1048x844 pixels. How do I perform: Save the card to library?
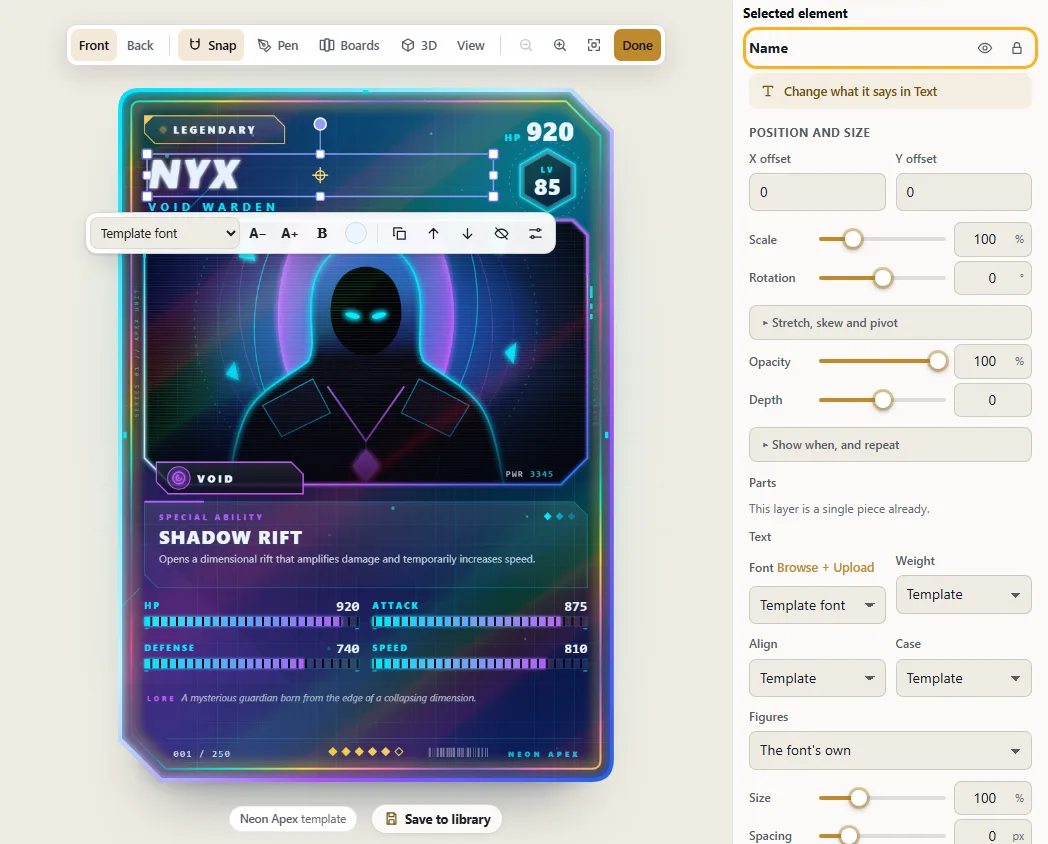(x=437, y=819)
